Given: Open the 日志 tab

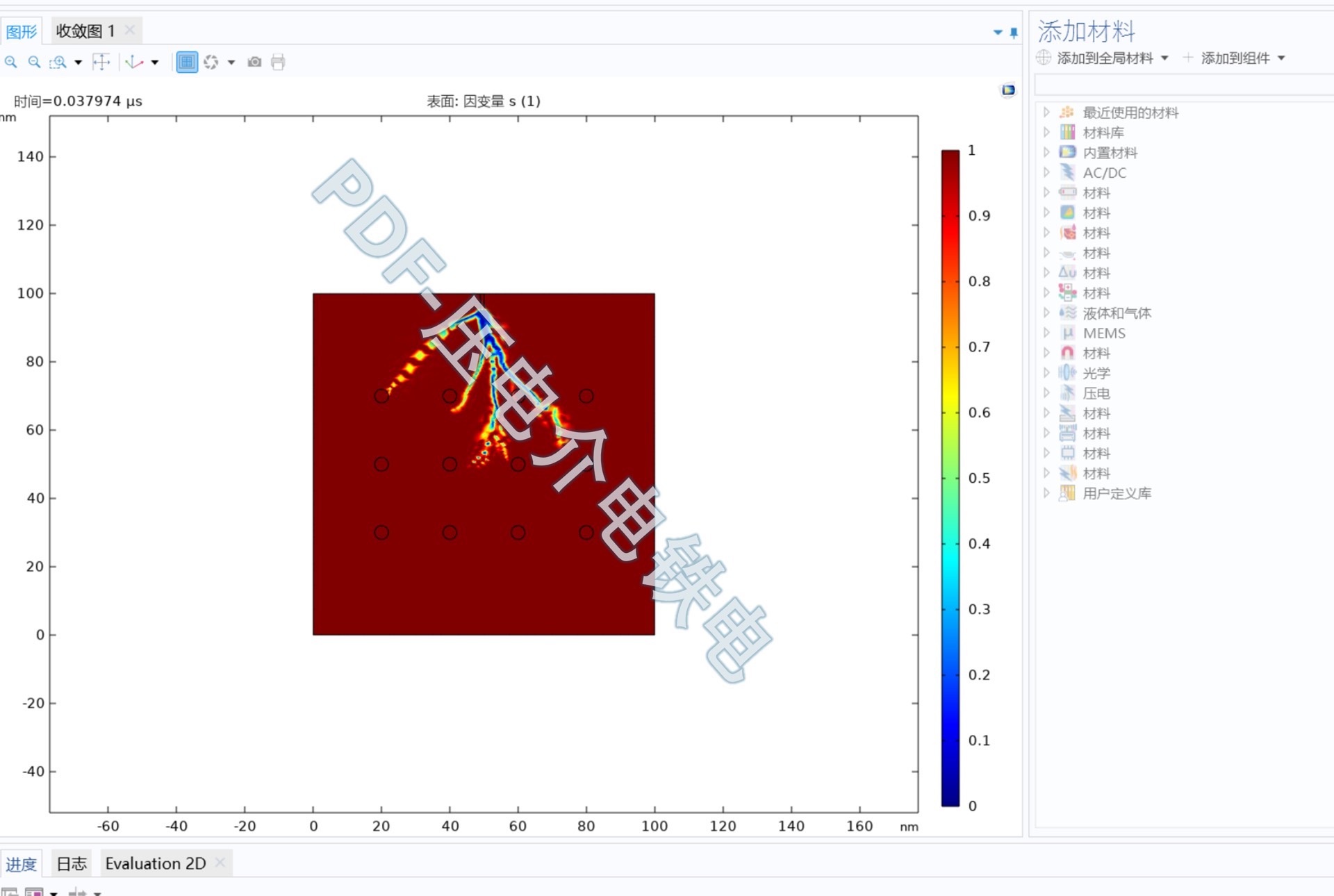Looking at the screenshot, I should [x=71, y=864].
